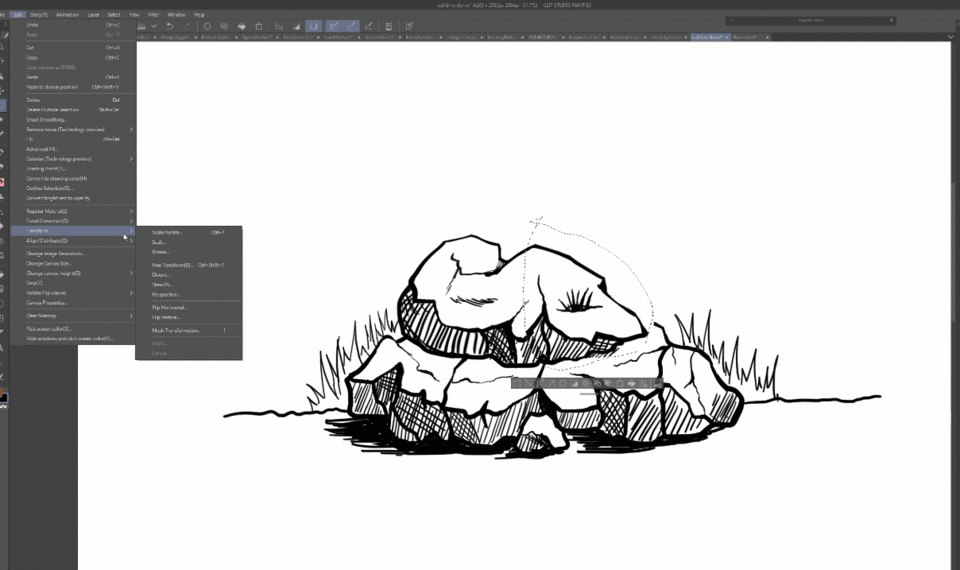Open the Story menu
Viewport: 960px width, 570px height.
[39, 14]
